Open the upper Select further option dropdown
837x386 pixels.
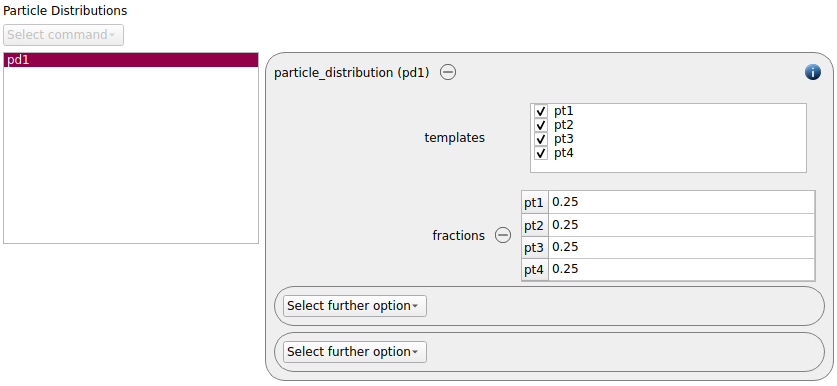click(x=355, y=306)
